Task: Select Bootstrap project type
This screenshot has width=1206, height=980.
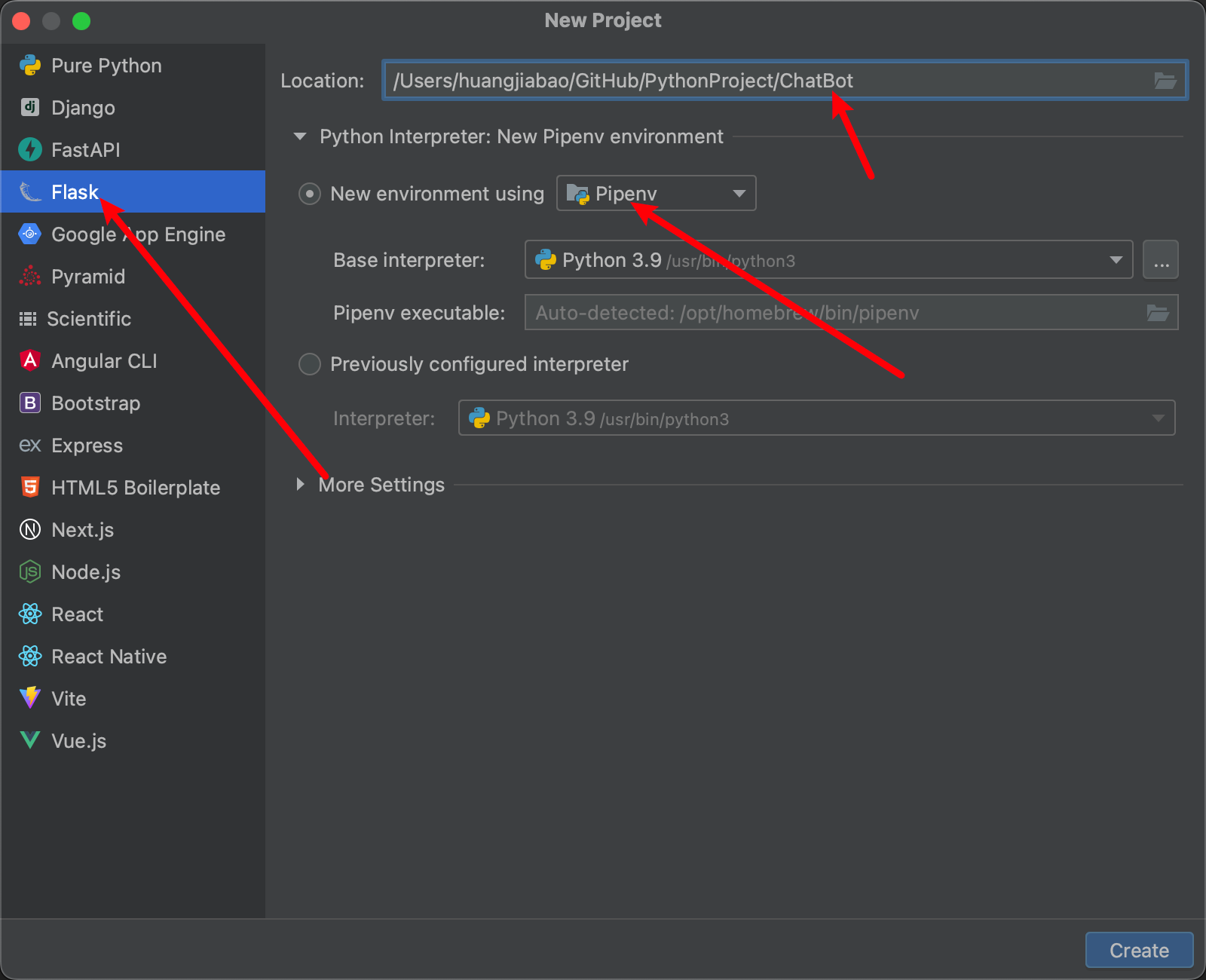Action: pos(133,403)
